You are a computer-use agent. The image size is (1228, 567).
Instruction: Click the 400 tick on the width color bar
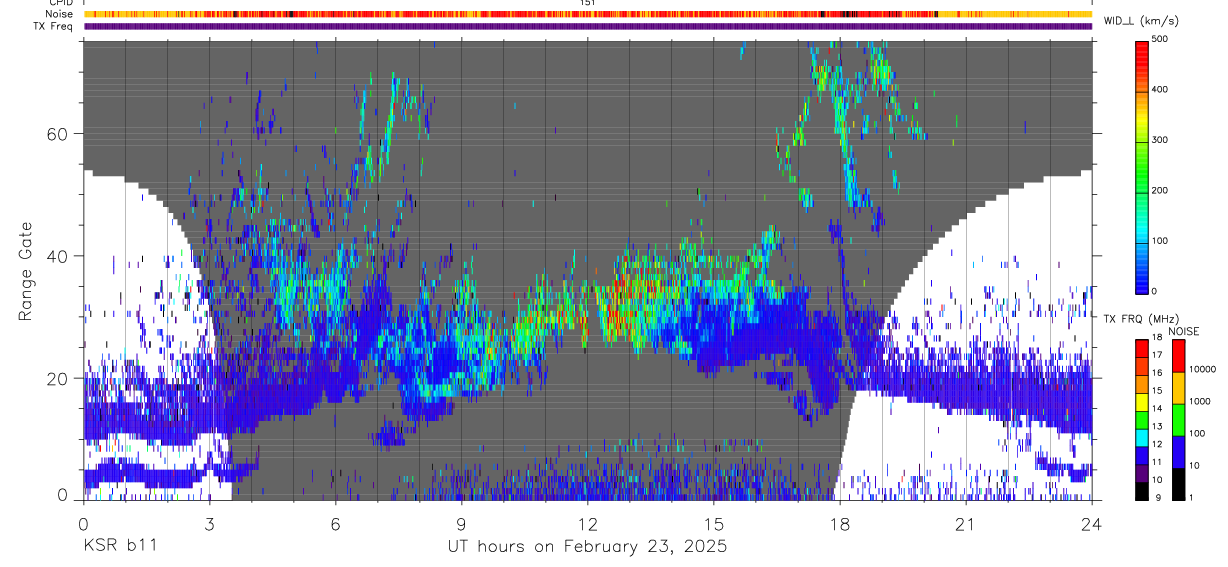click(x=1162, y=89)
